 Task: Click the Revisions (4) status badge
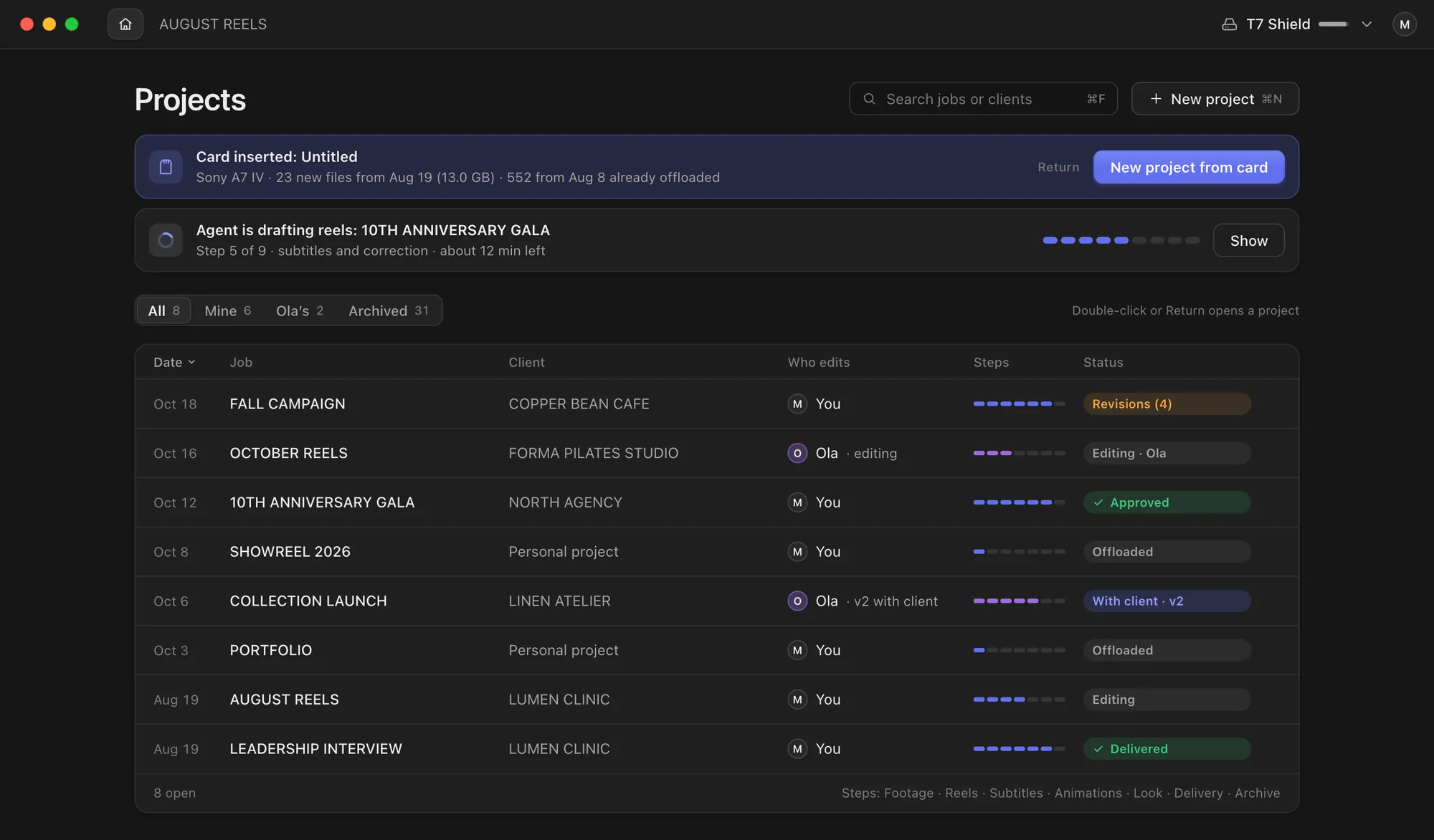coord(1167,404)
